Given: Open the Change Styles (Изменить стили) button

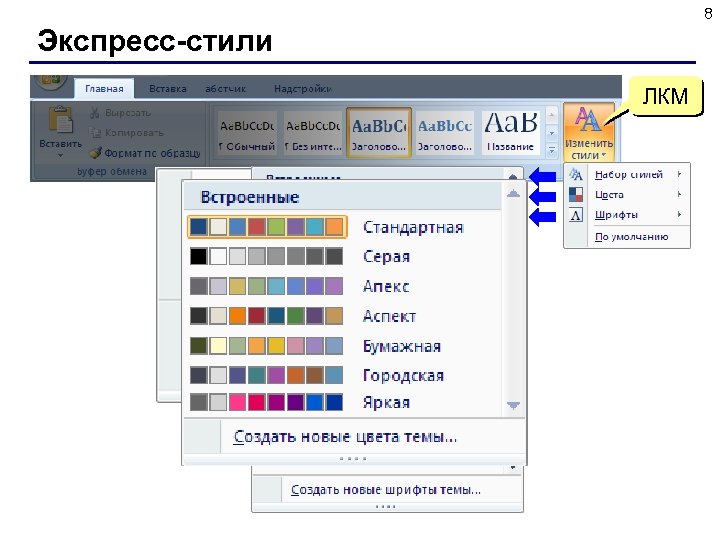Looking at the screenshot, I should [589, 132].
